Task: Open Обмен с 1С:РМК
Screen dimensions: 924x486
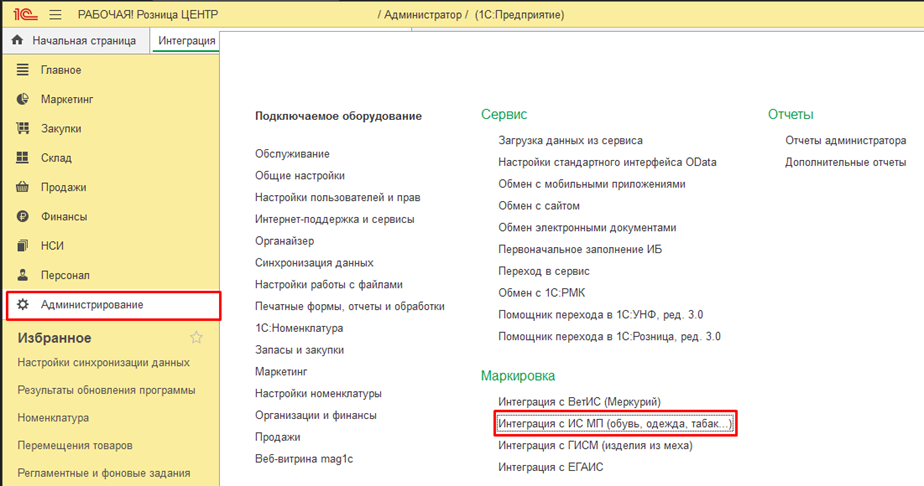Action: (x=542, y=293)
